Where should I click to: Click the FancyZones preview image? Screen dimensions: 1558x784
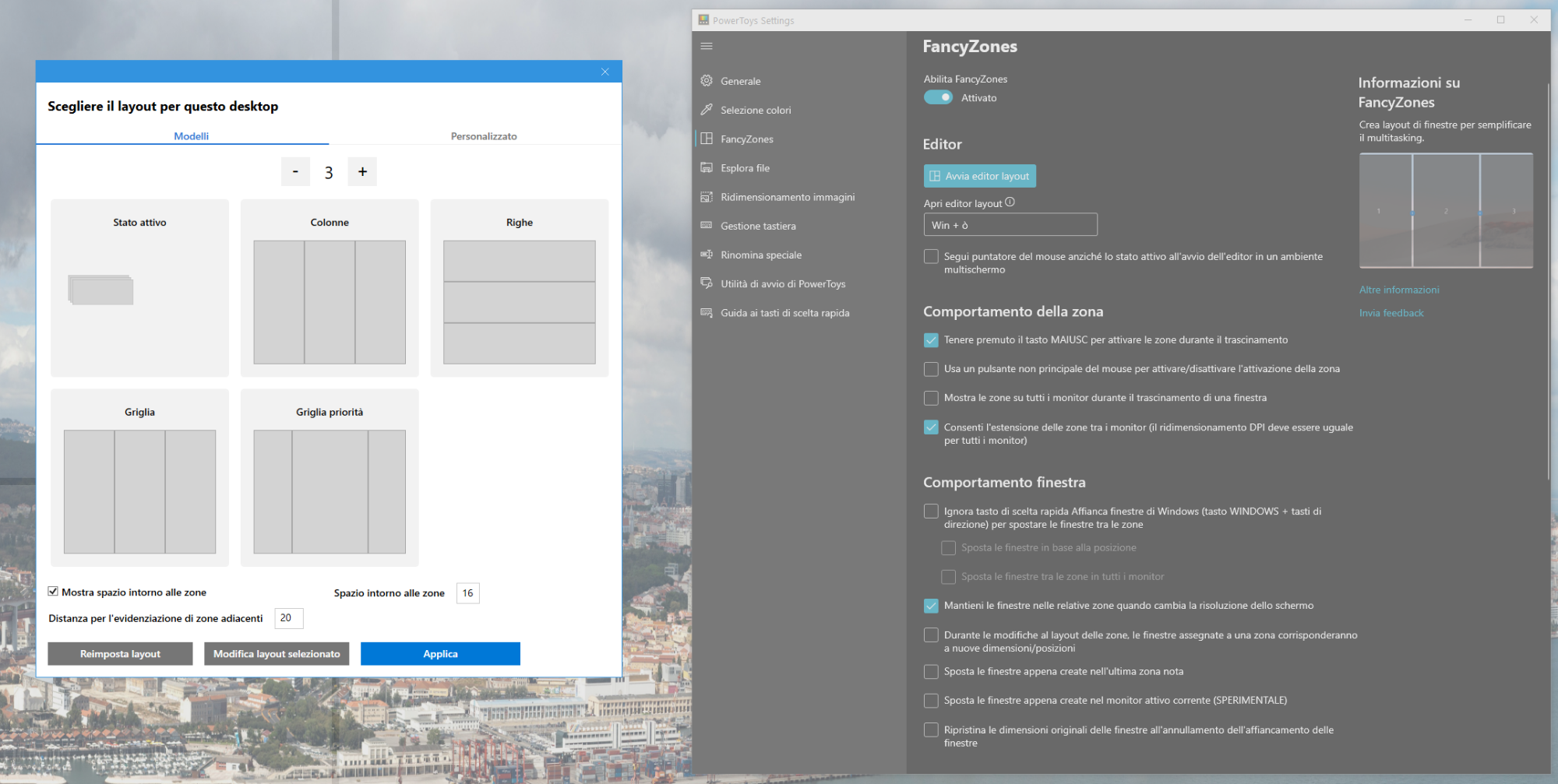[1446, 211]
